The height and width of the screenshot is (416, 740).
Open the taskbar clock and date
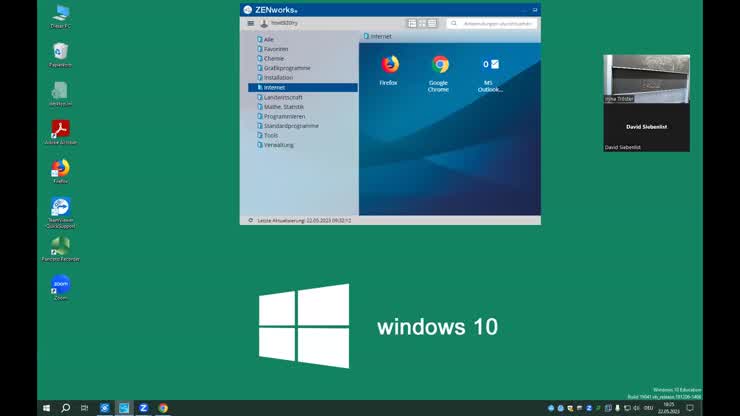point(669,408)
